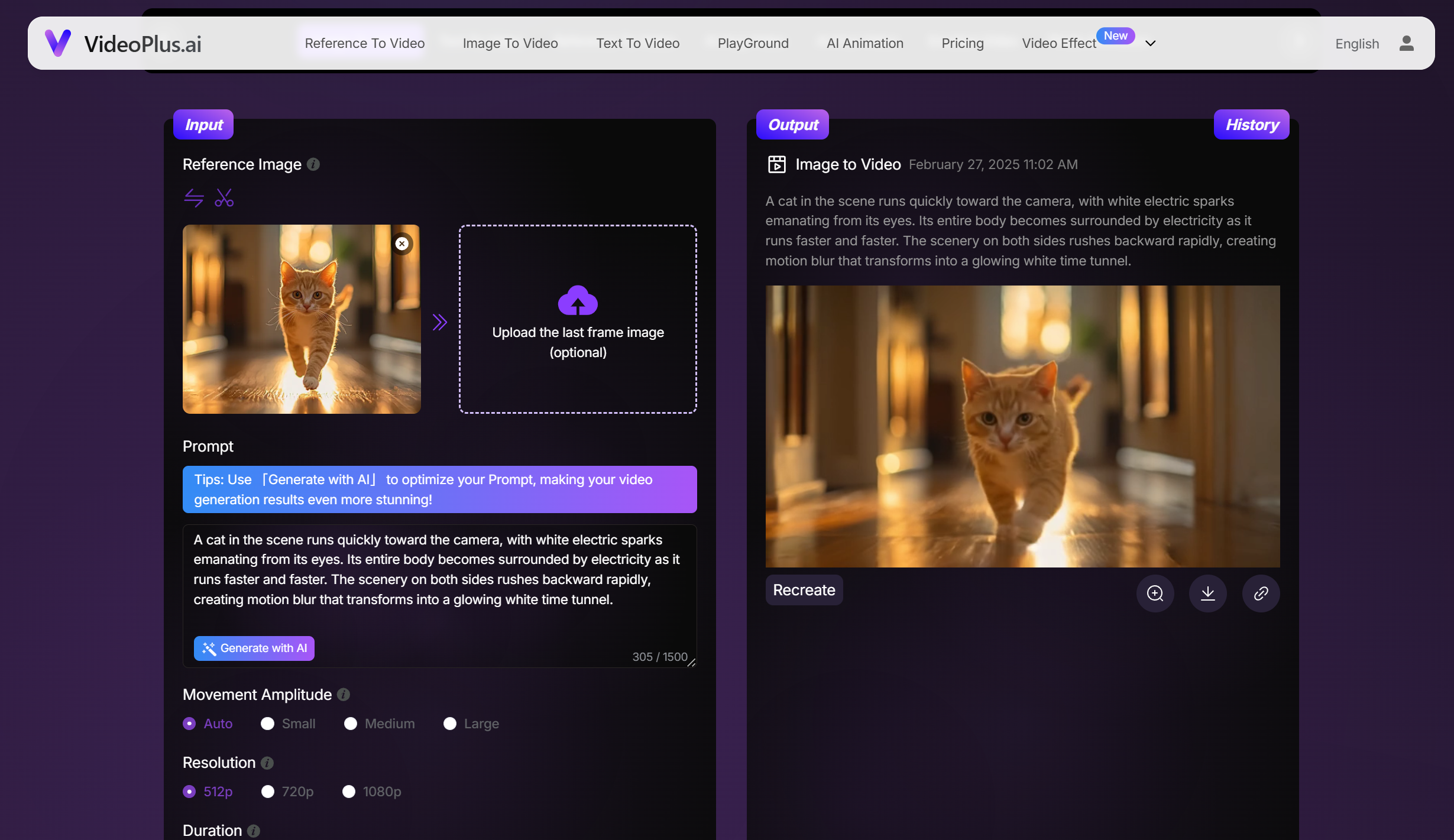This screenshot has height=840, width=1454.
Task: Expand the Video Effect dropdown chevron
Action: click(x=1150, y=43)
